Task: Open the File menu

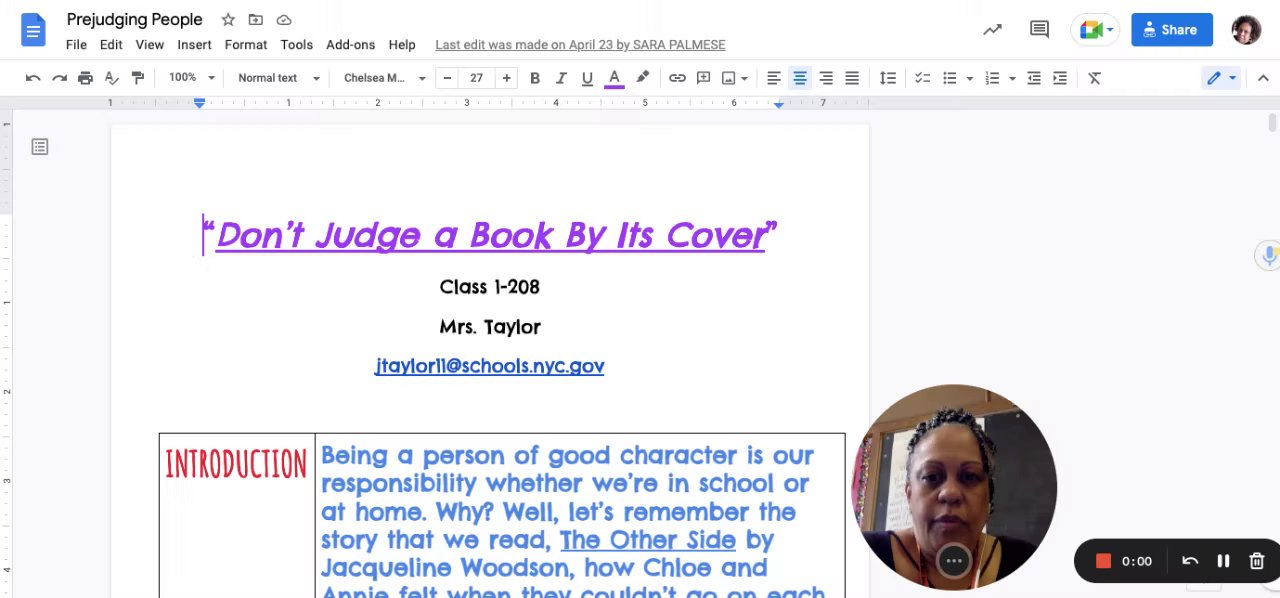Action: click(76, 45)
